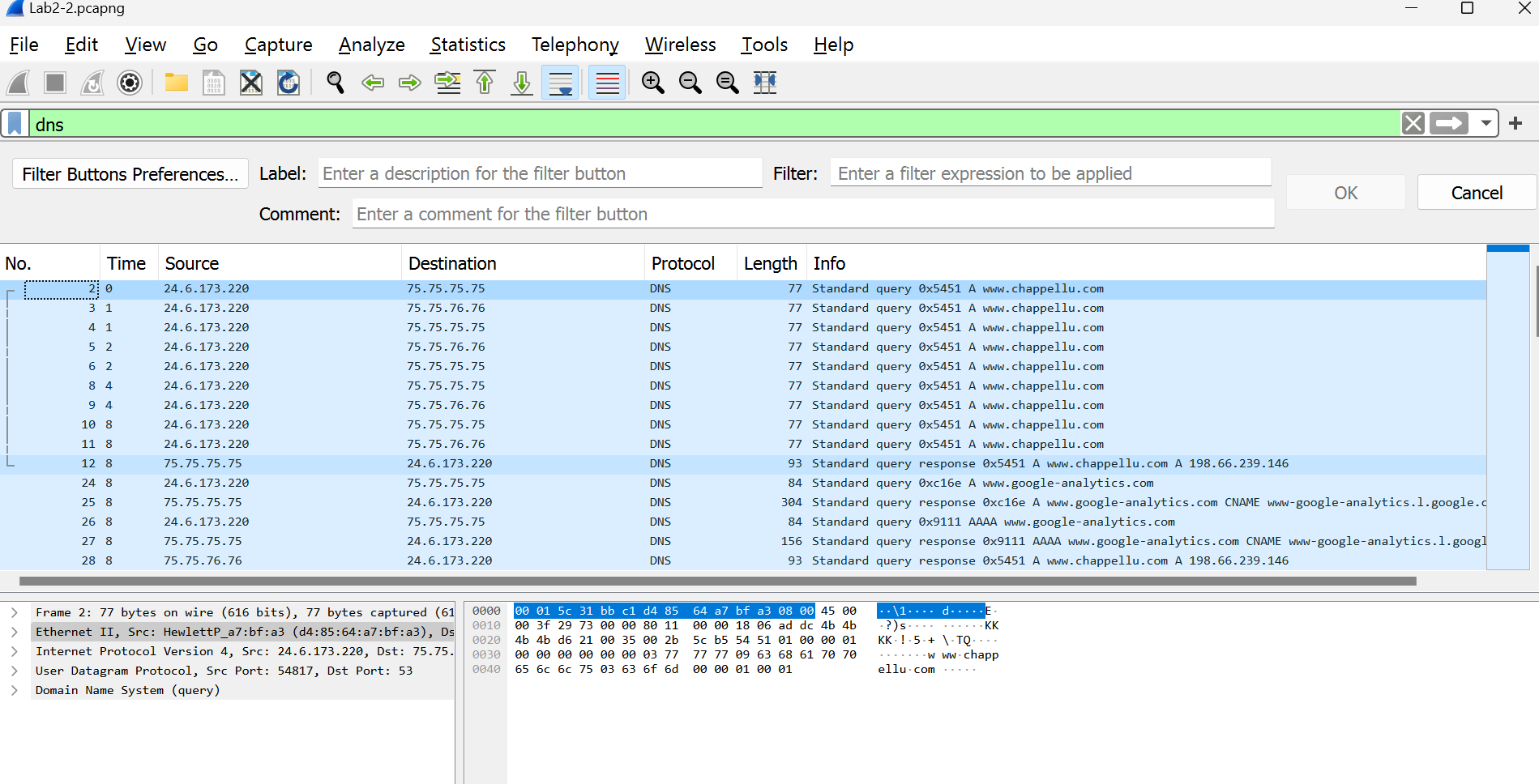This screenshot has height=784, width=1539.
Task: Restart the current capture
Action: (x=92, y=83)
